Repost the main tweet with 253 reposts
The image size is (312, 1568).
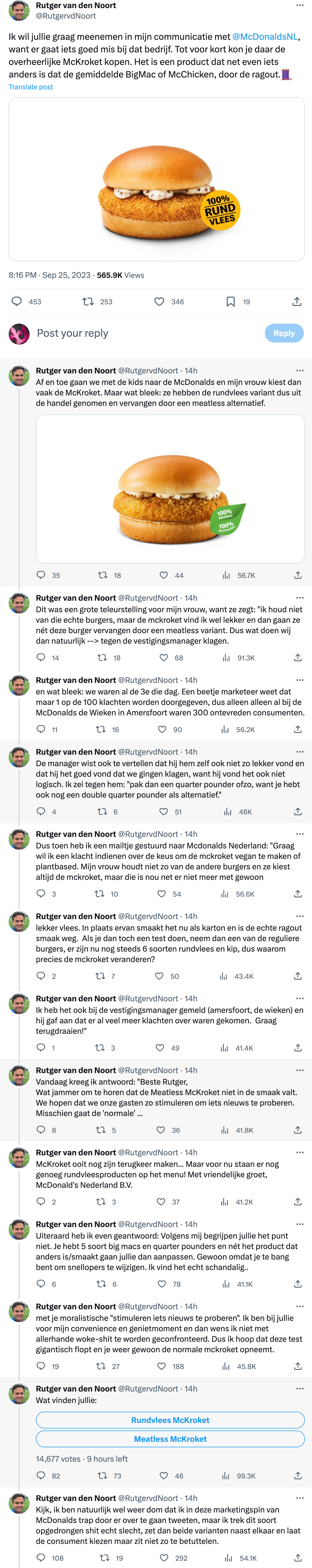[x=88, y=301]
